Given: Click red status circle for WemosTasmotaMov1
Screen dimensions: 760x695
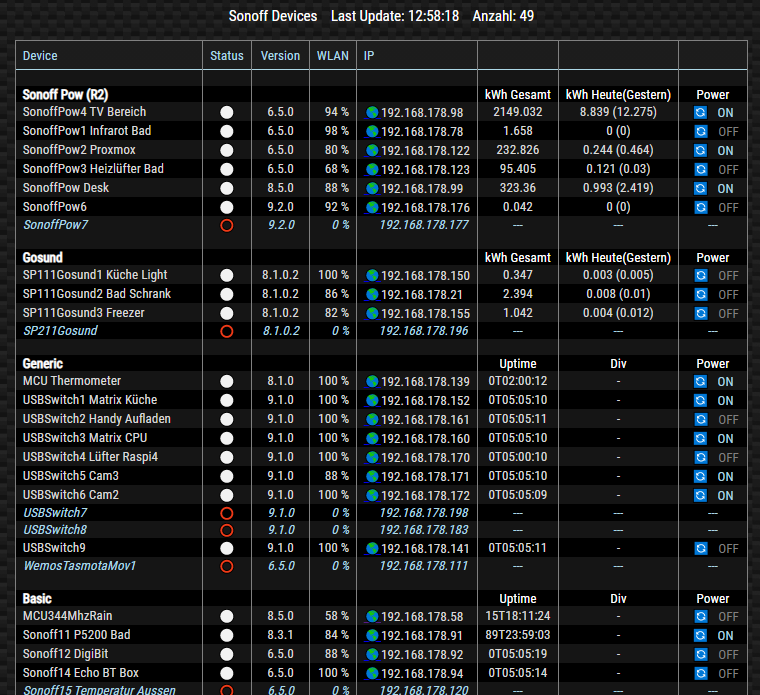Looking at the screenshot, I should click(x=227, y=567).
